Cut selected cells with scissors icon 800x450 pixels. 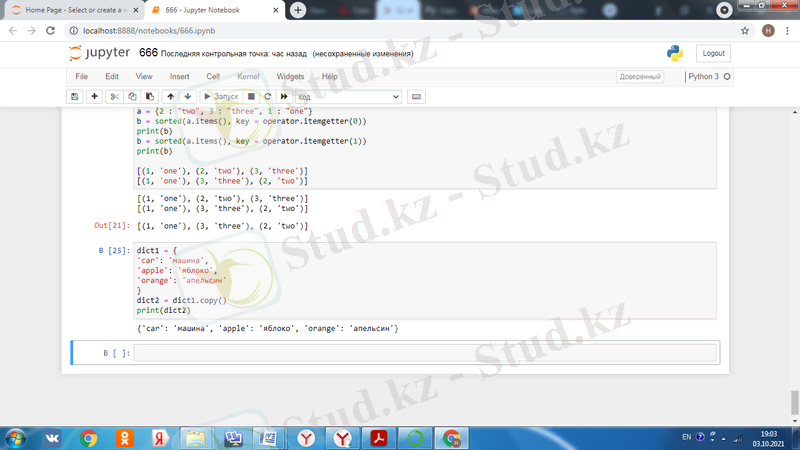click(x=114, y=96)
